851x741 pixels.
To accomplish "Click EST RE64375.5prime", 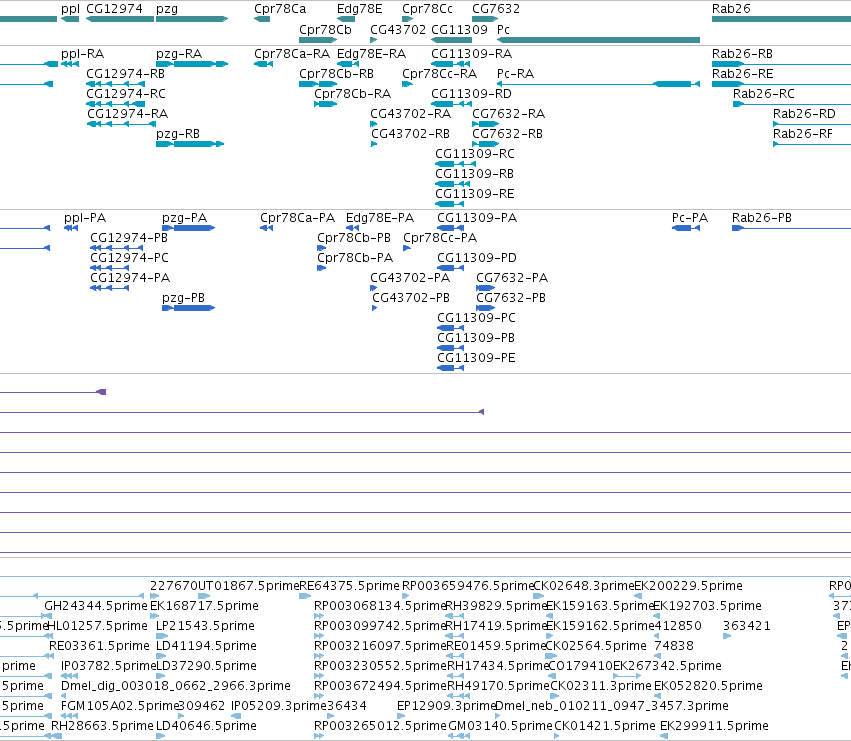I will (349, 586).
